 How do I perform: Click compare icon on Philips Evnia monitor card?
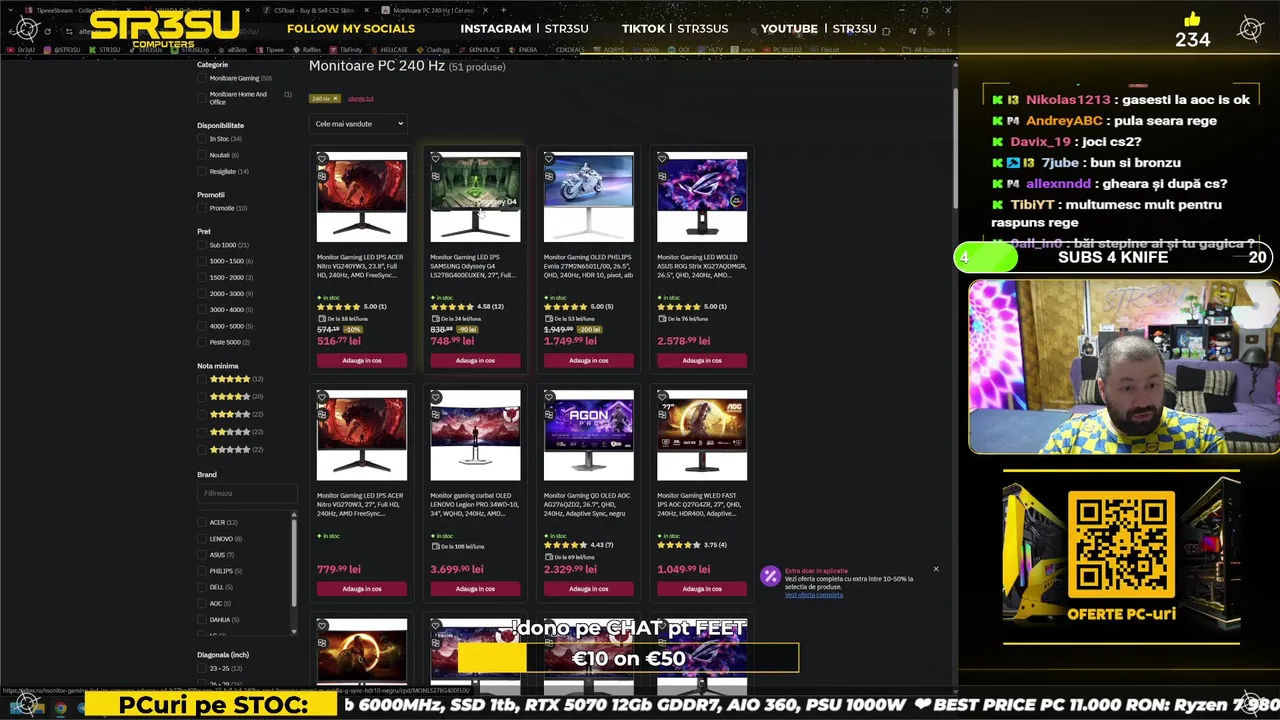pos(549,175)
